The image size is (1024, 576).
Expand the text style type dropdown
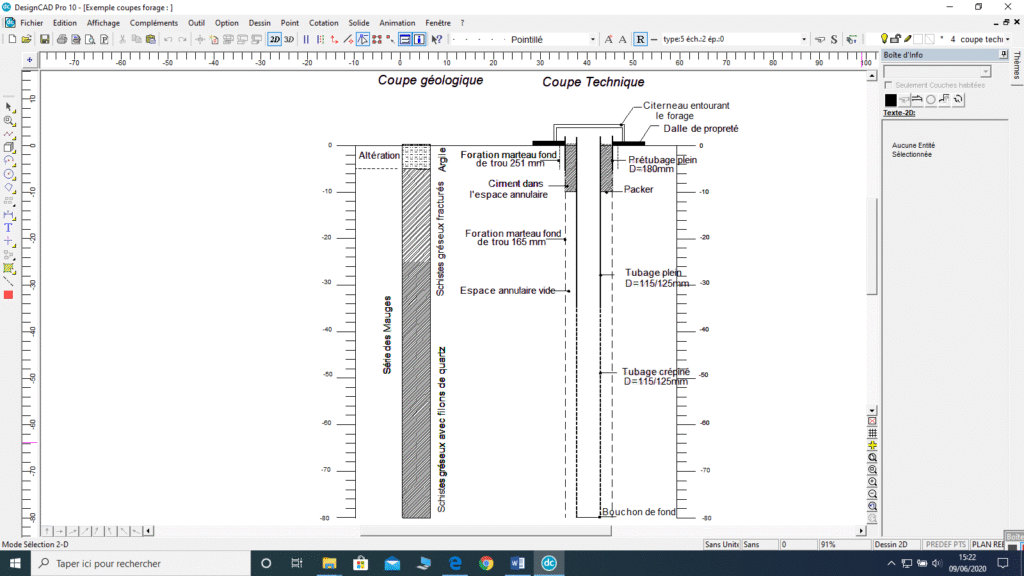[x=804, y=39]
